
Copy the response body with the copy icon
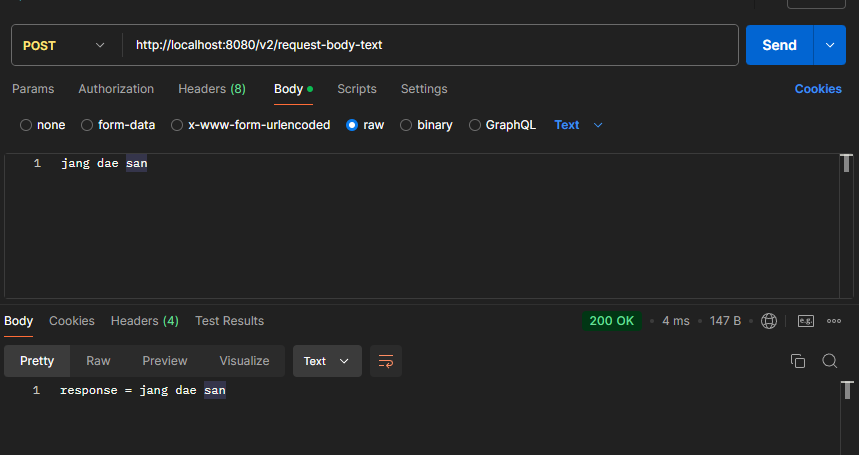click(798, 361)
